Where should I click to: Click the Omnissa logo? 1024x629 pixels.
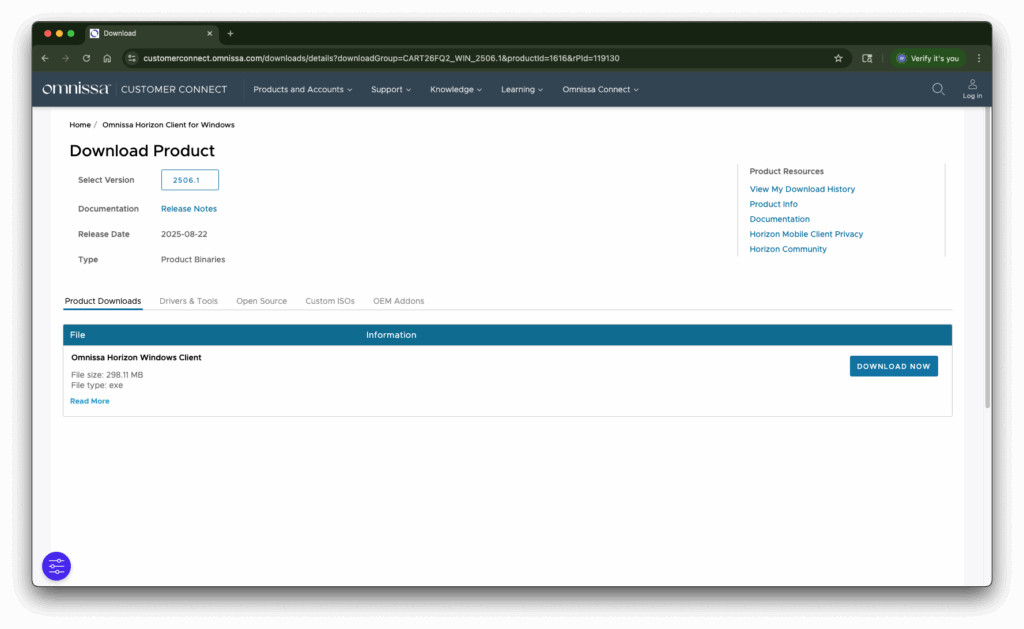pos(76,89)
